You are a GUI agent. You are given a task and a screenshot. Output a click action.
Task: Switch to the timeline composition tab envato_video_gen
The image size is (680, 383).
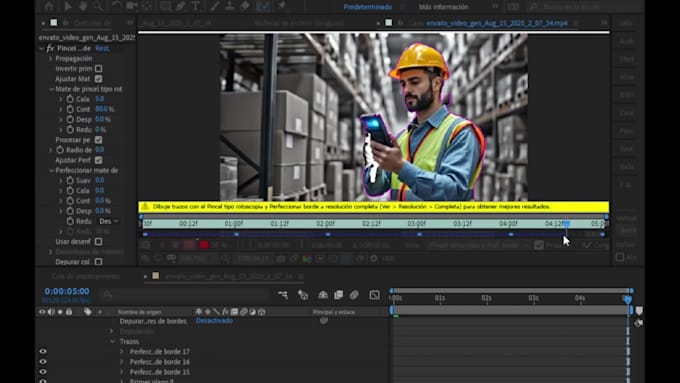(x=229, y=276)
